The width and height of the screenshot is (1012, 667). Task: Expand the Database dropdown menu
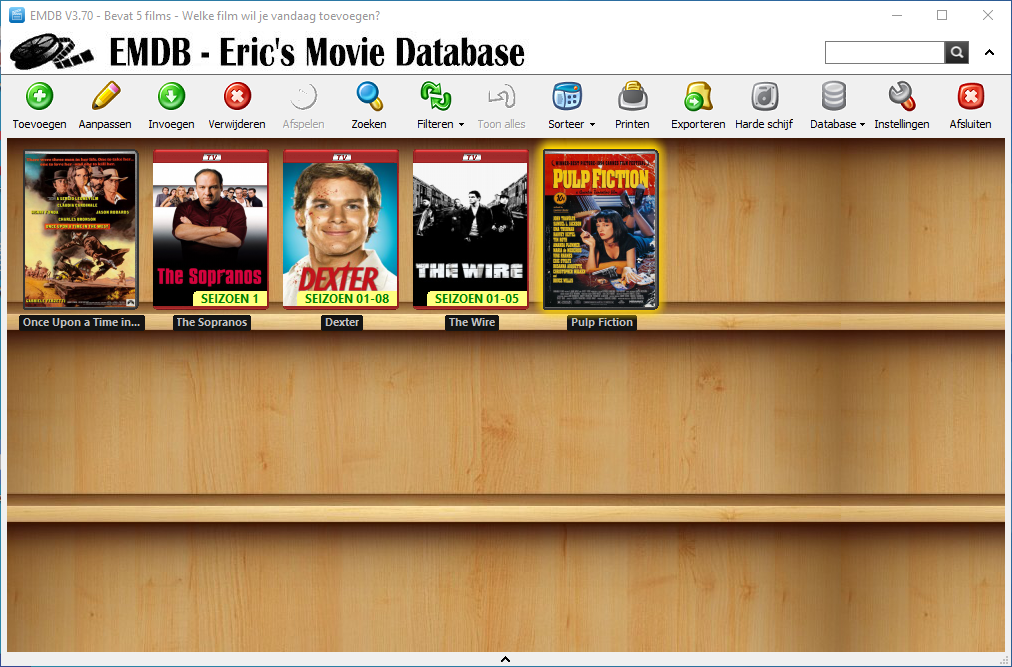(862, 125)
